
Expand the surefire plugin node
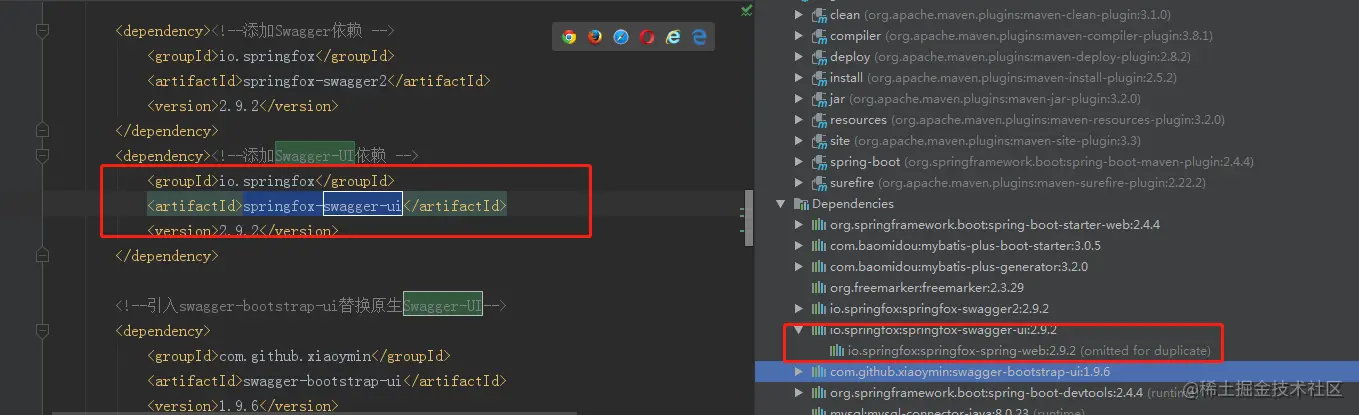(x=798, y=183)
